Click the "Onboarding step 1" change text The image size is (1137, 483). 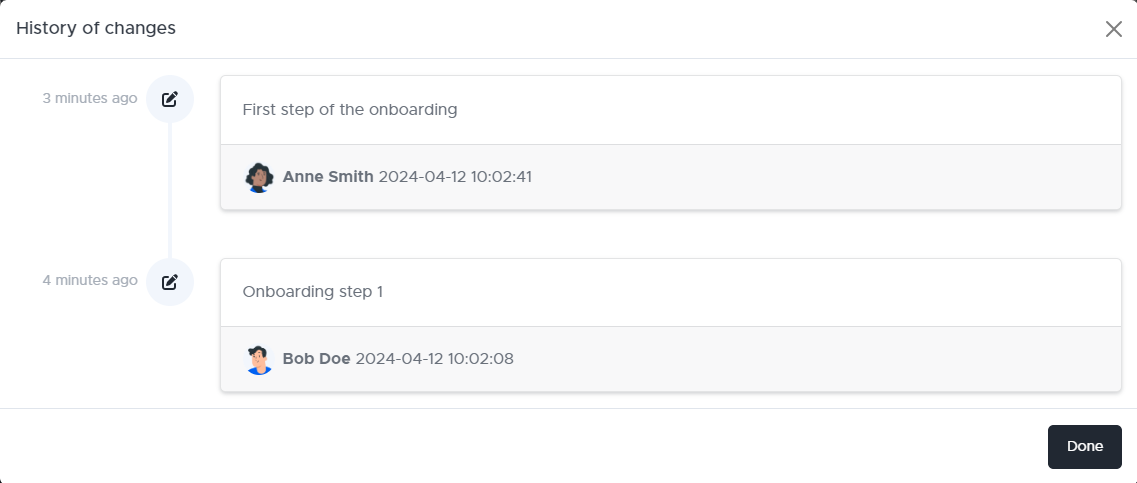[312, 292]
